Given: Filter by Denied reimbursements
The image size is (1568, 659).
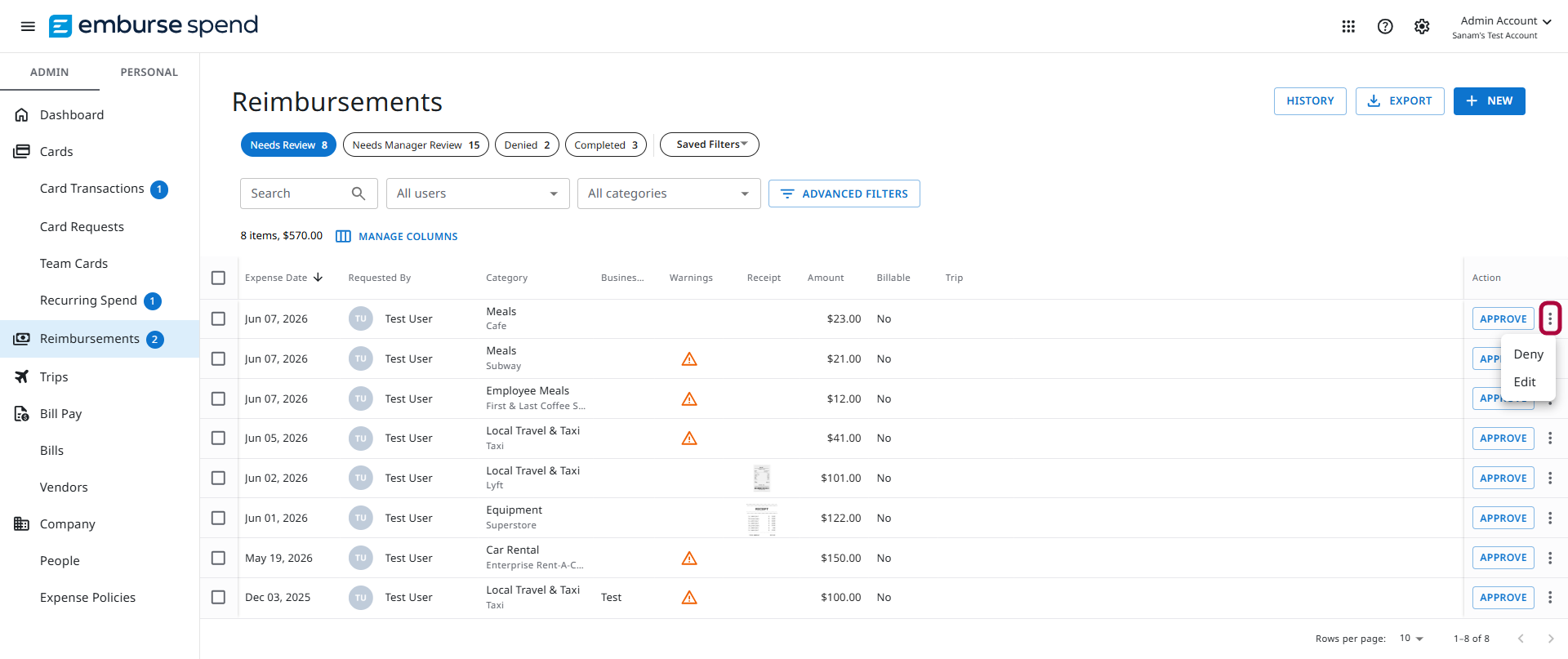Looking at the screenshot, I should pos(527,145).
